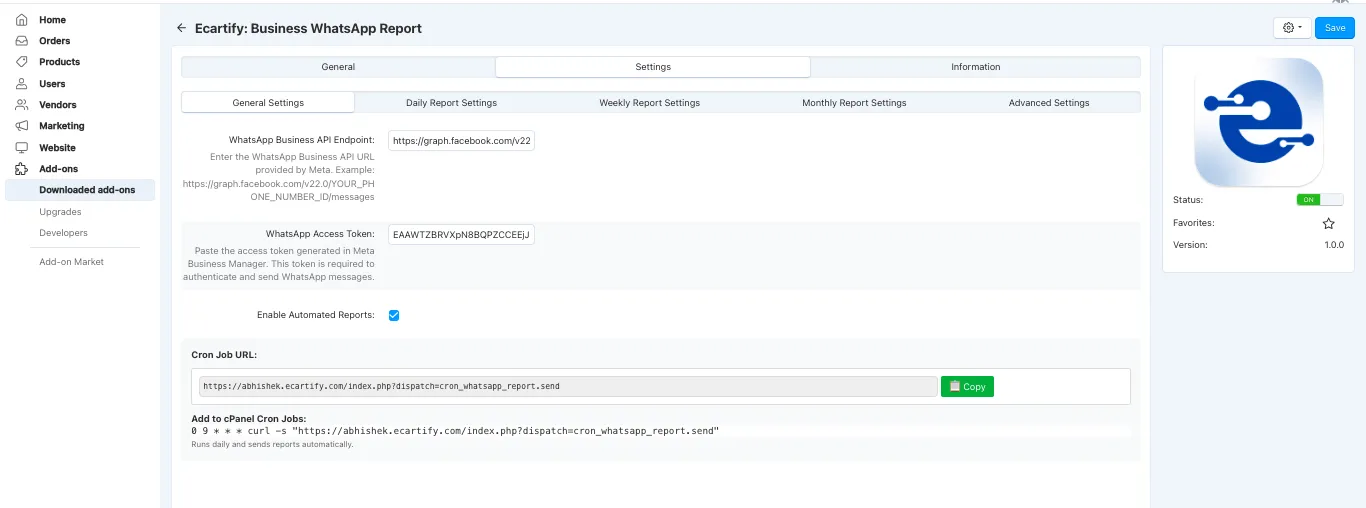The image size is (1366, 508).
Task: Select the Advanced Settings tab
Action: tap(1049, 102)
